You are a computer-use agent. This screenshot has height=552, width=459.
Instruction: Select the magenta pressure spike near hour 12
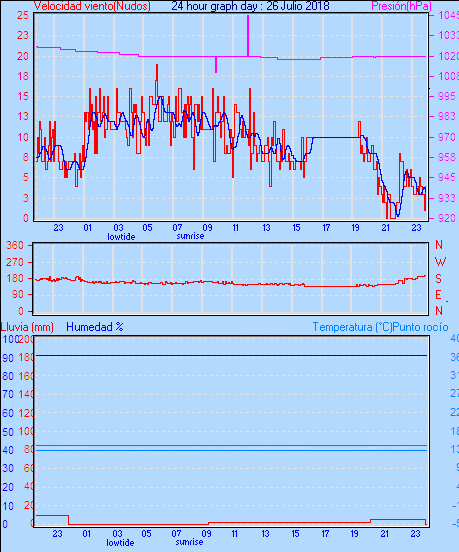pos(248,36)
